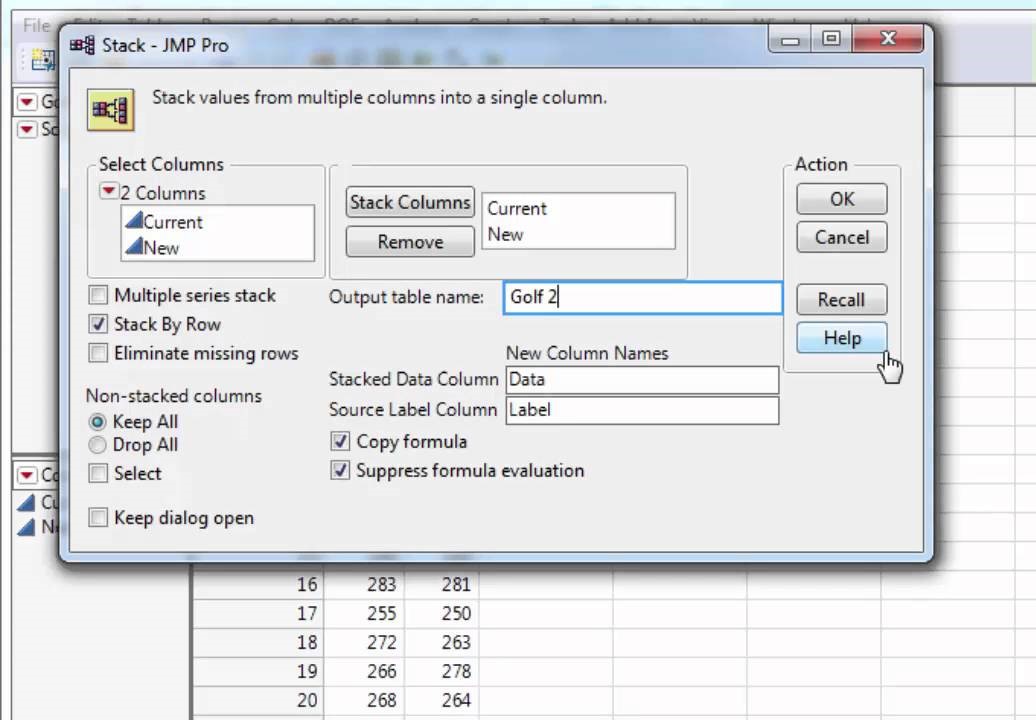Click the Remove button
The height and width of the screenshot is (720, 1036).
(410, 242)
